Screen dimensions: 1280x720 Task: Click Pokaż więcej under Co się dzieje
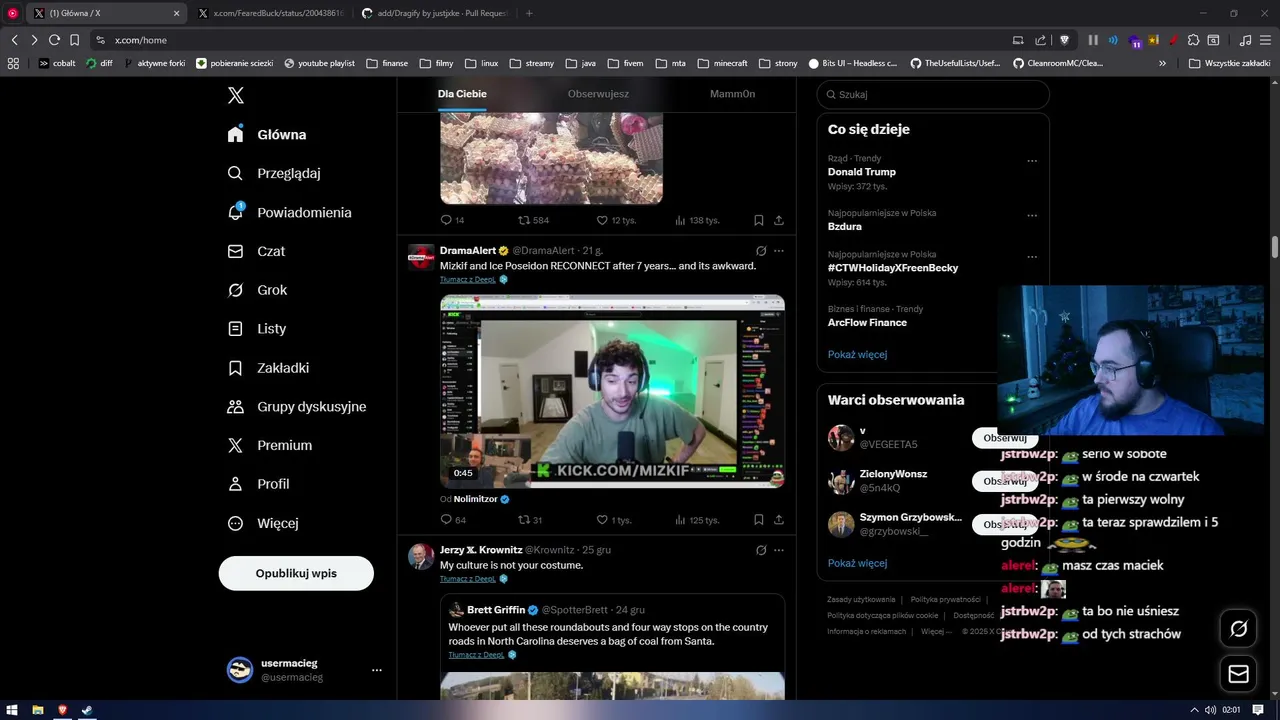tap(857, 354)
